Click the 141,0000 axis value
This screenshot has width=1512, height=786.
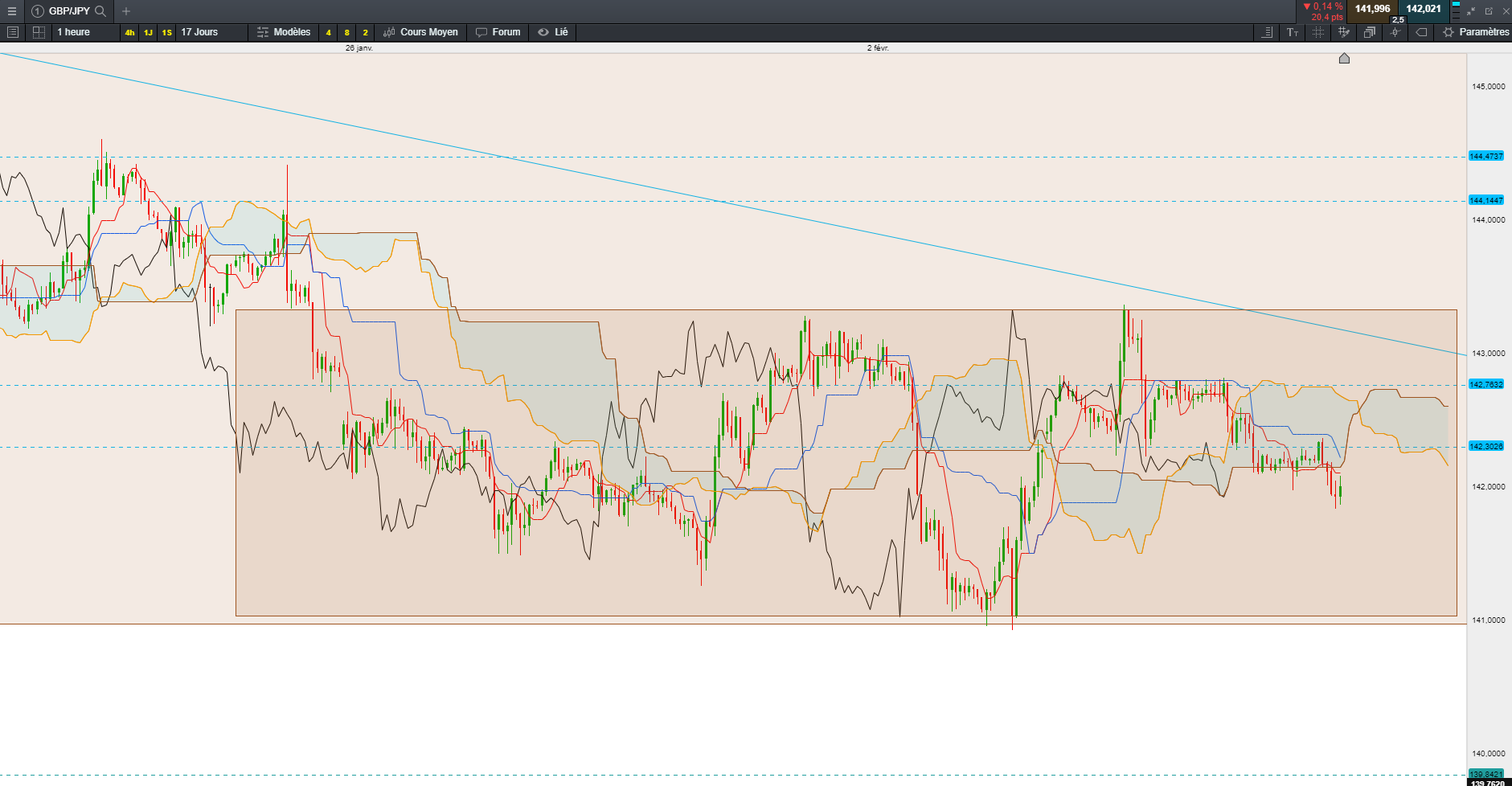pyautogui.click(x=1488, y=620)
